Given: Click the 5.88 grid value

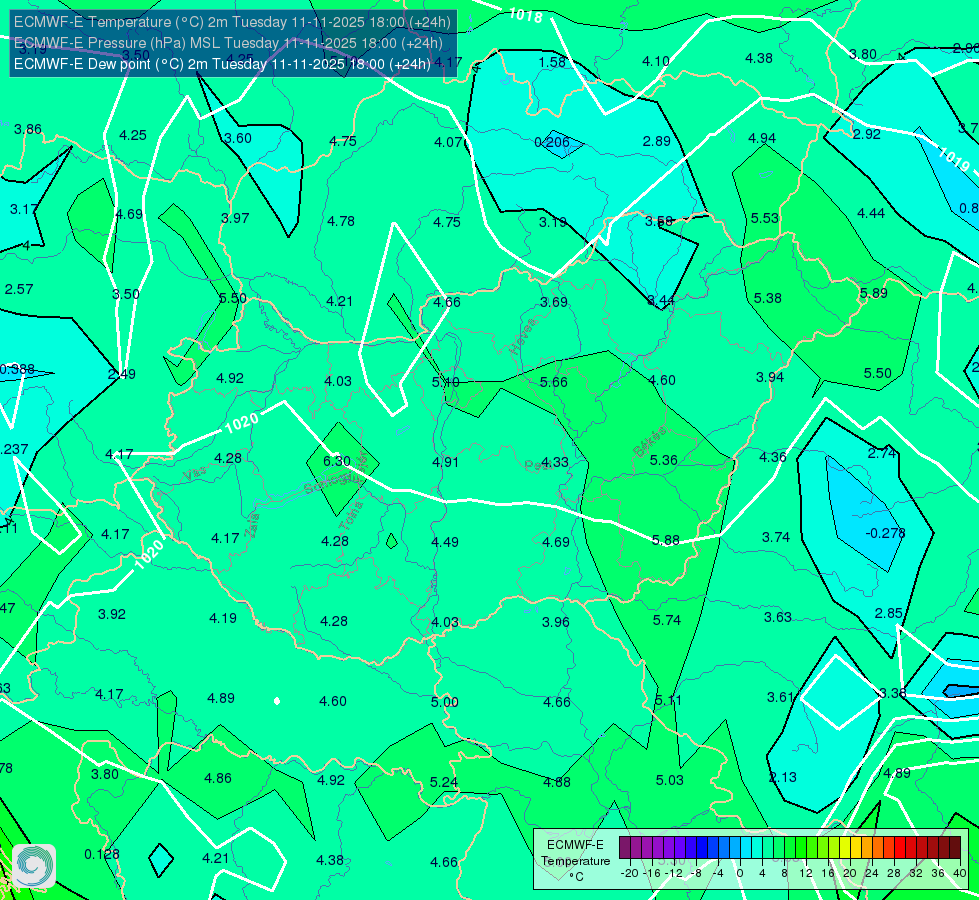Looking at the screenshot, I should pyautogui.click(x=666, y=540).
